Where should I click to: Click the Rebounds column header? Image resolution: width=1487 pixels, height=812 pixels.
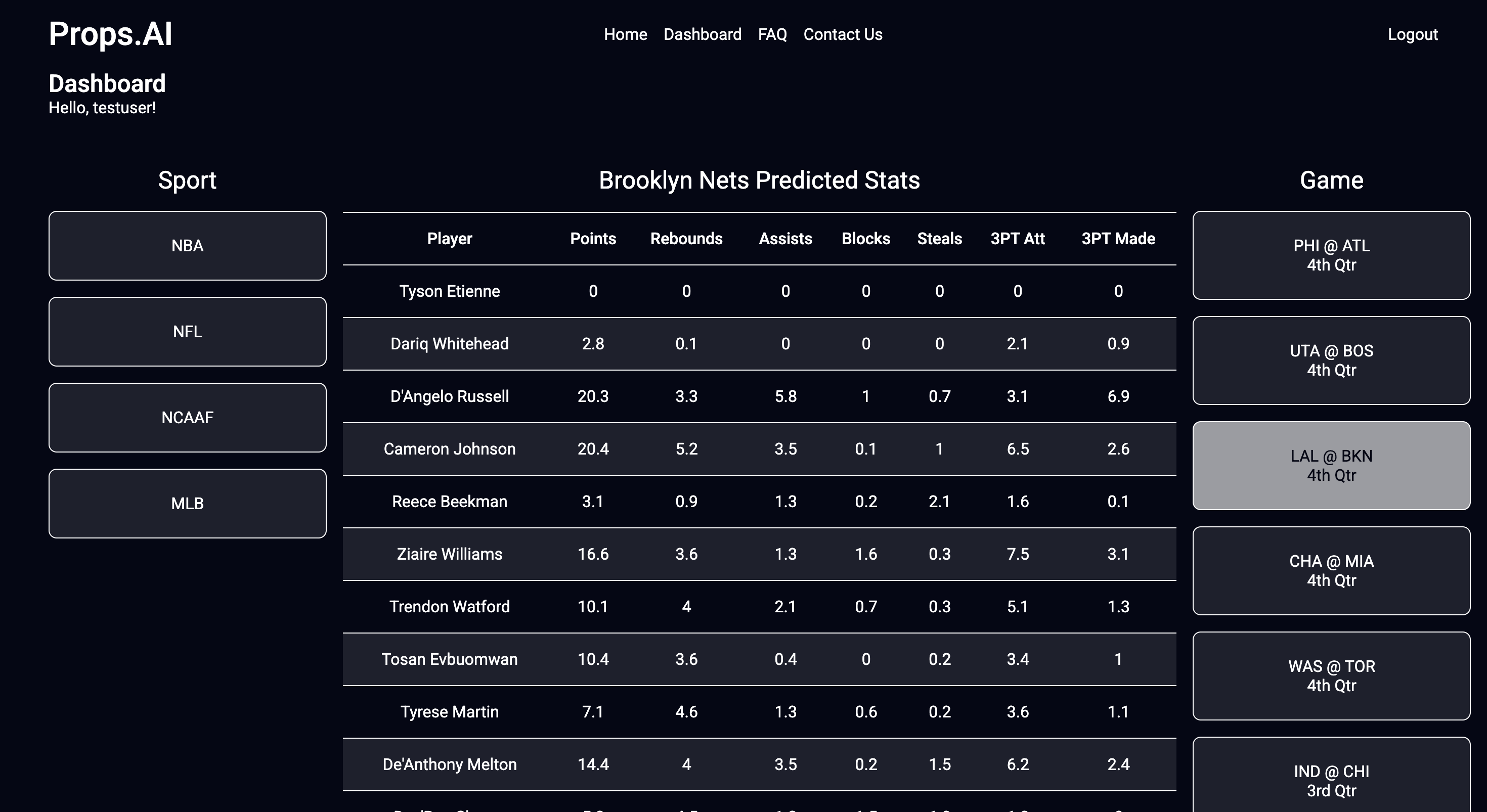[x=686, y=239]
